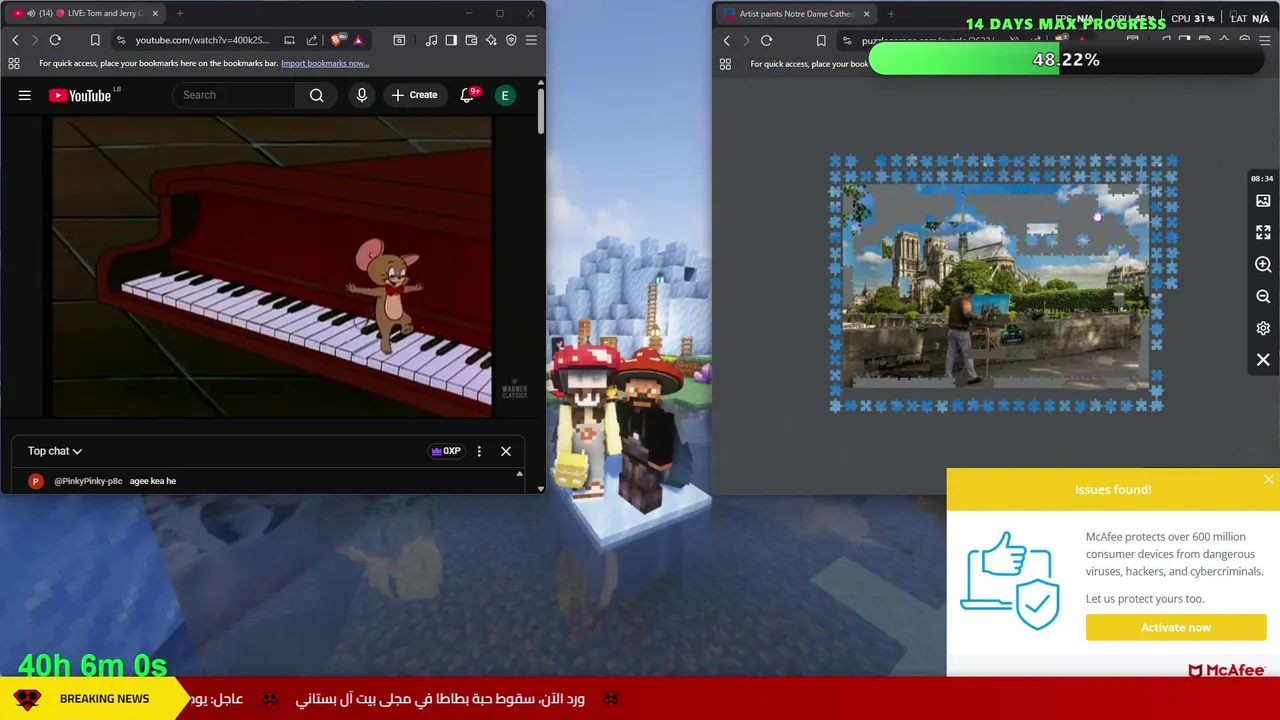1280x720 pixels.
Task: Close the puzzle with X icon in sidebar
Action: (x=1263, y=360)
